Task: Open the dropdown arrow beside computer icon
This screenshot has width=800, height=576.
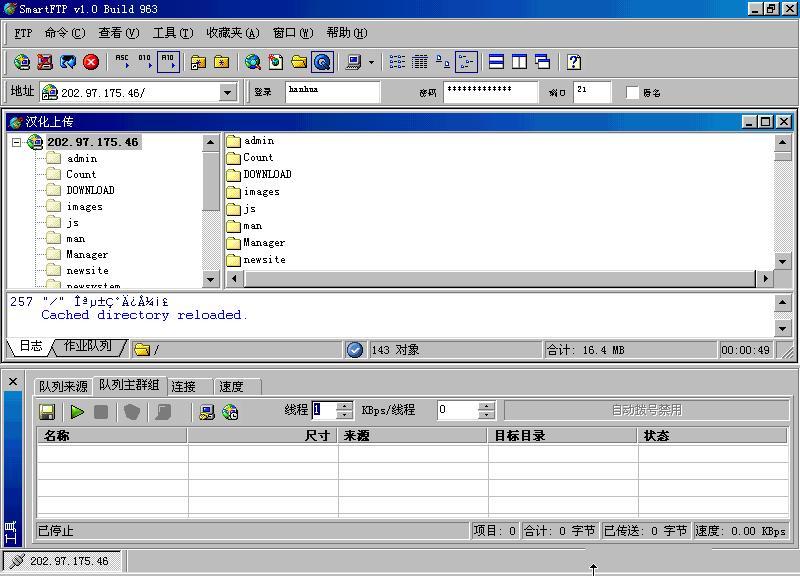Action: [x=371, y=63]
